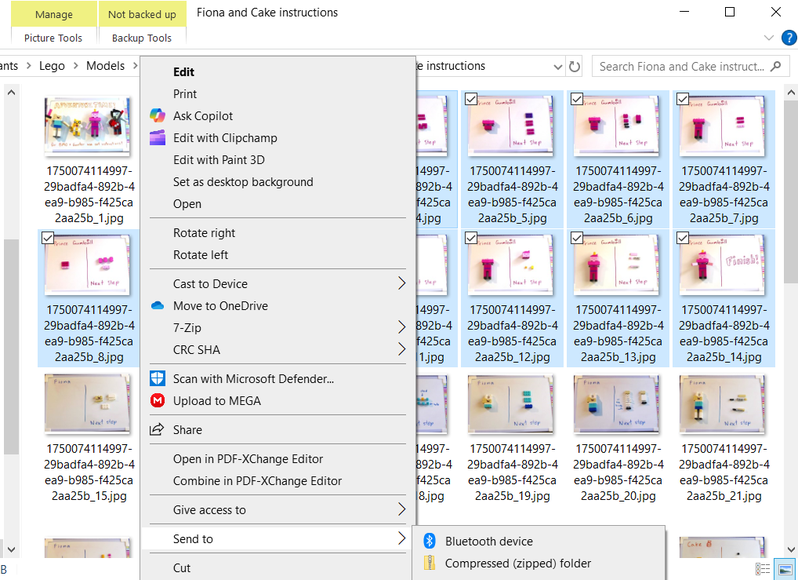Click the Compressed zipped folder icon
798x580 pixels.
[430, 563]
